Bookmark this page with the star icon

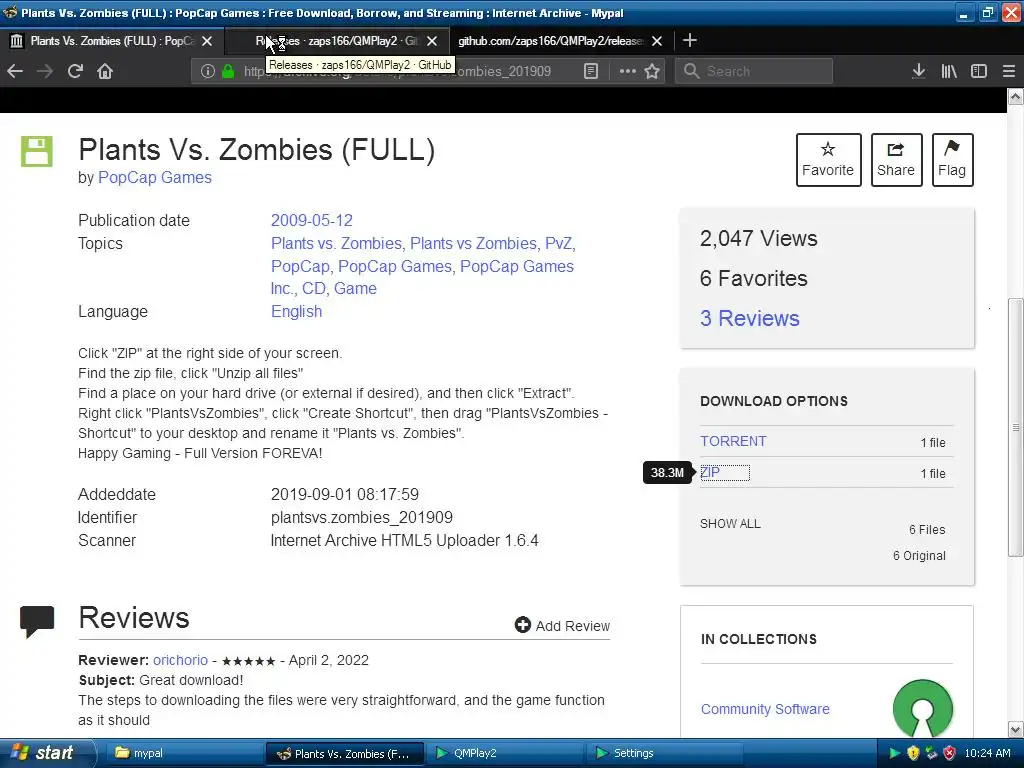pos(652,71)
